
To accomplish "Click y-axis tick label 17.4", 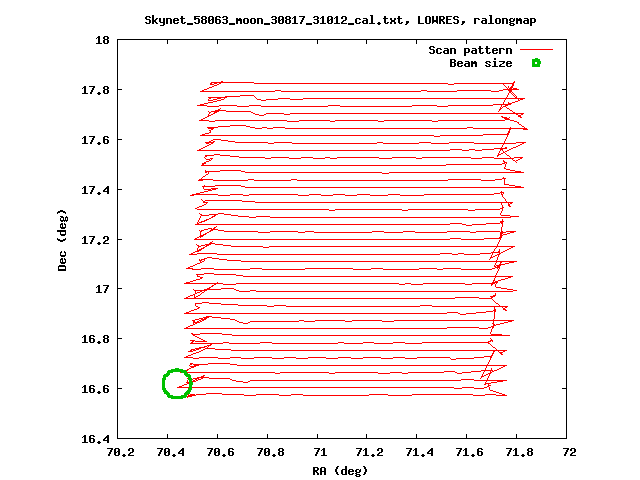I will [x=95, y=190].
